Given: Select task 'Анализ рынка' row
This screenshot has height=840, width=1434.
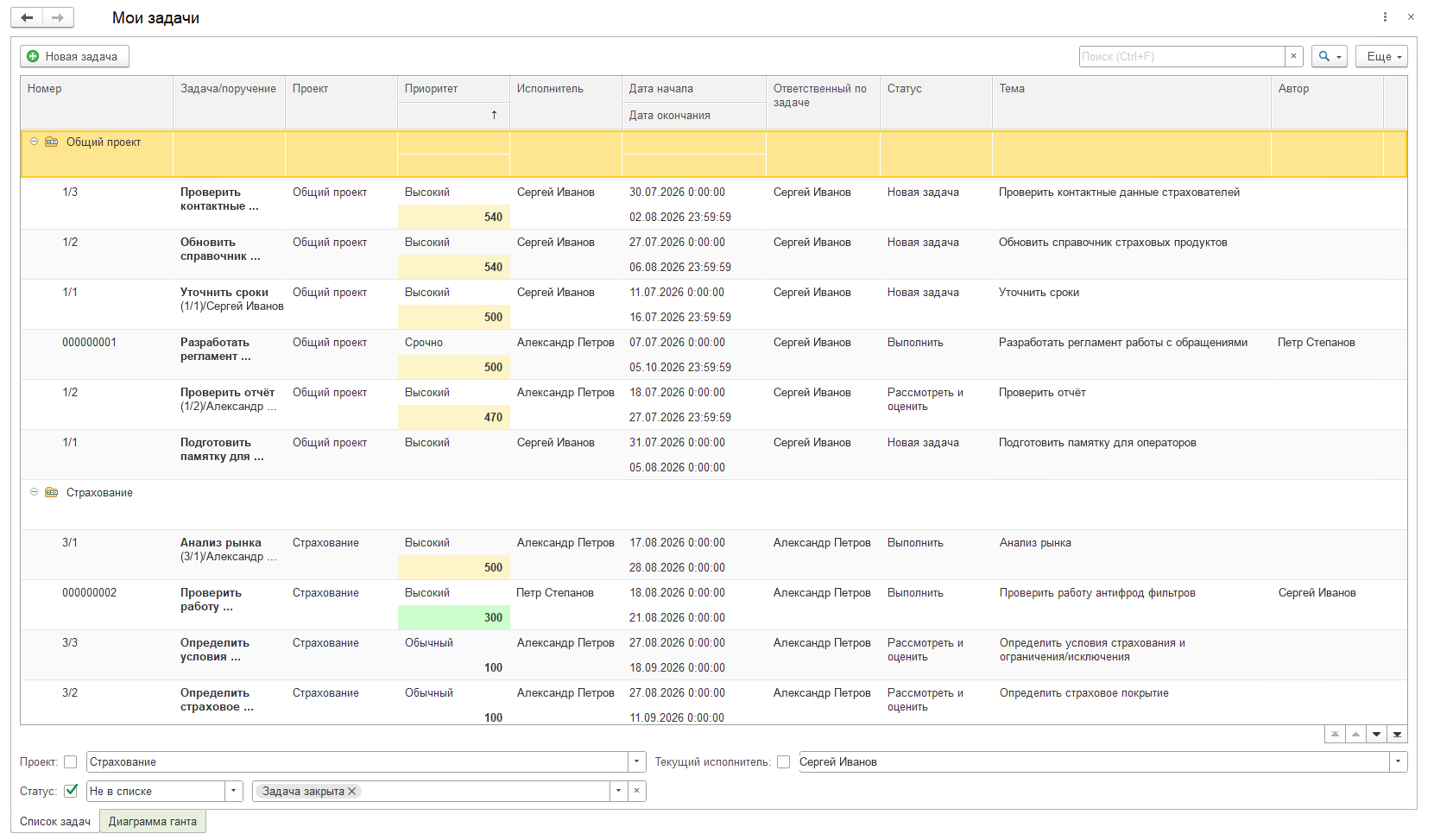Looking at the screenshot, I should click(x=713, y=555).
